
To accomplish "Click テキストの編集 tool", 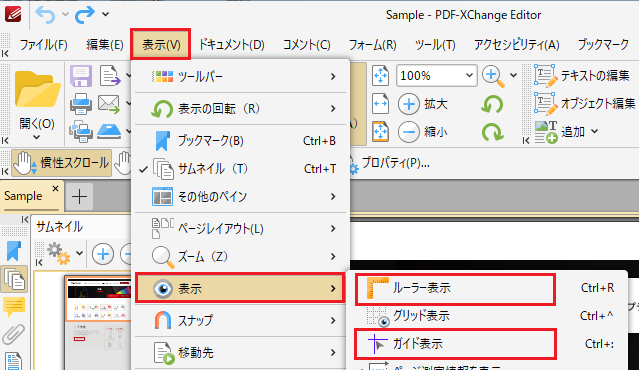I will pos(582,76).
